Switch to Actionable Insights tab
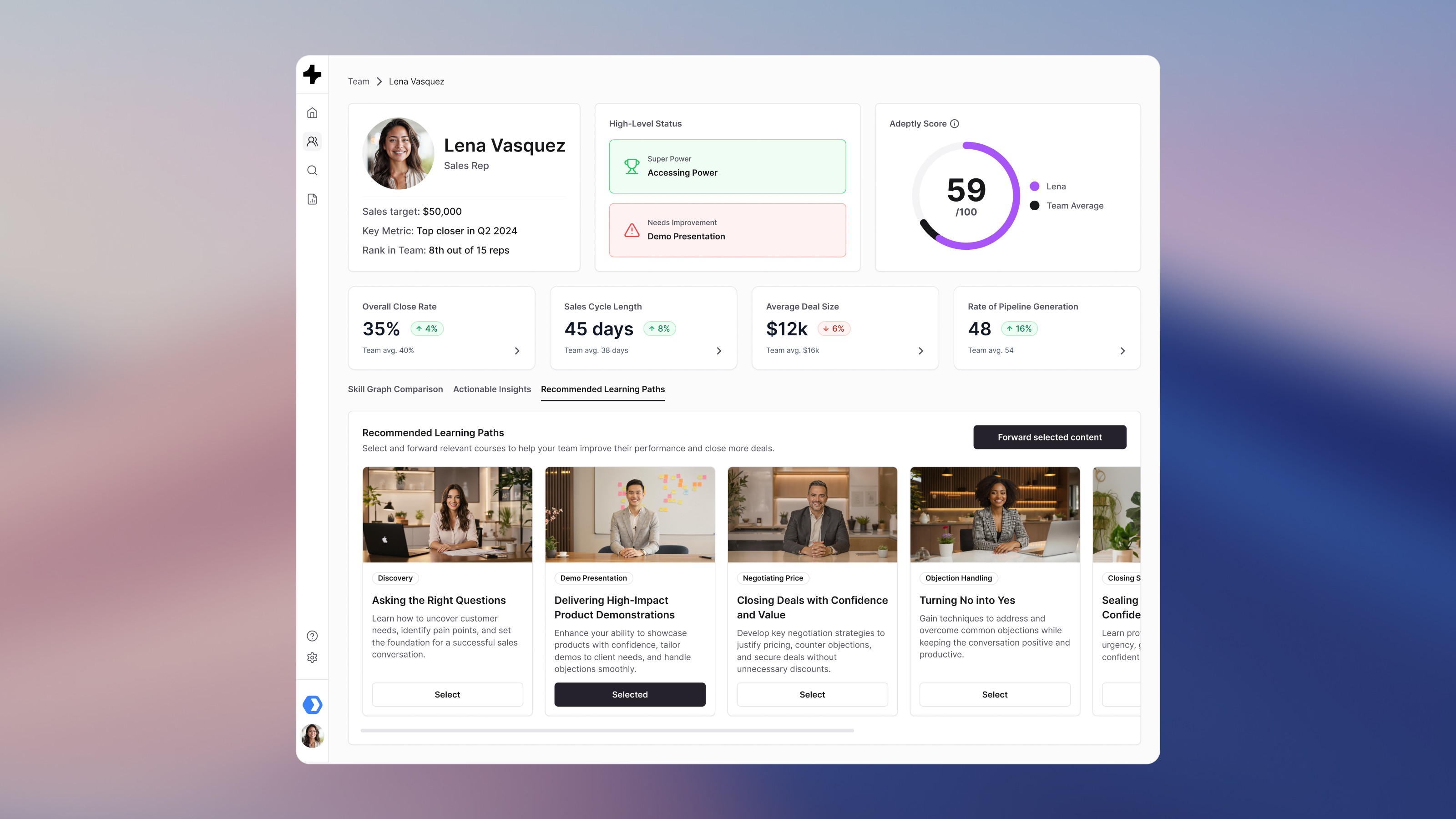The width and height of the screenshot is (1456, 819). (x=492, y=389)
